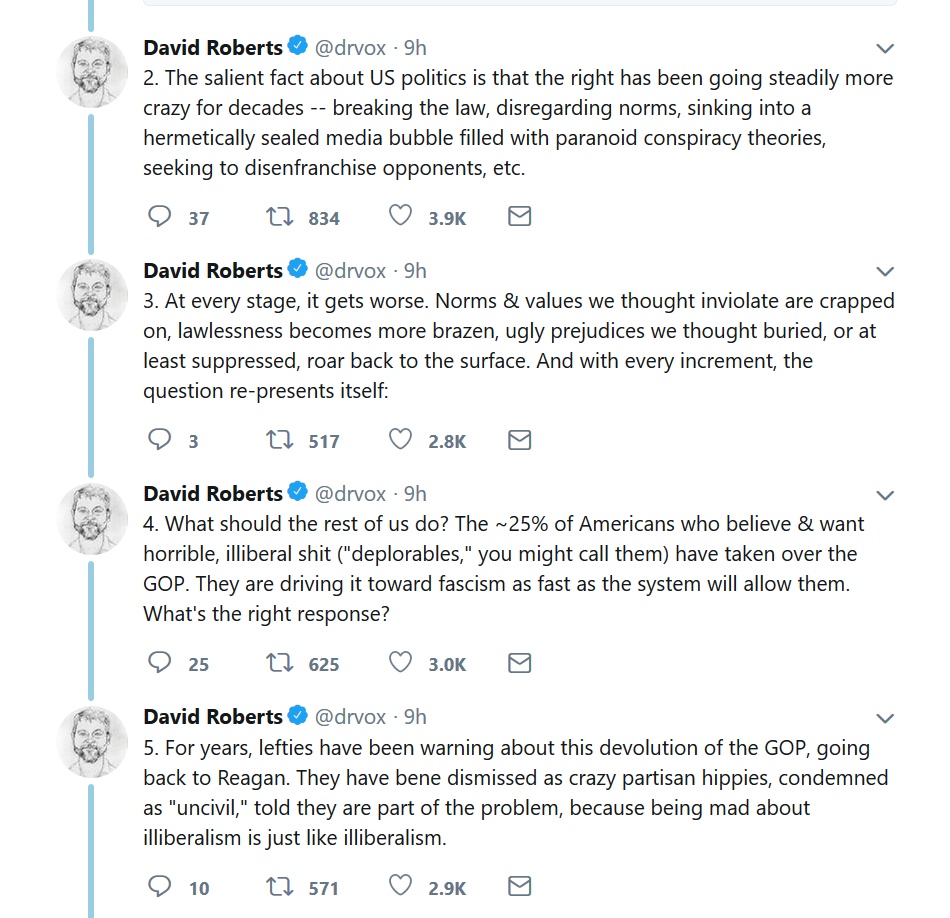Expand the options chevron on tweet 3

[885, 271]
